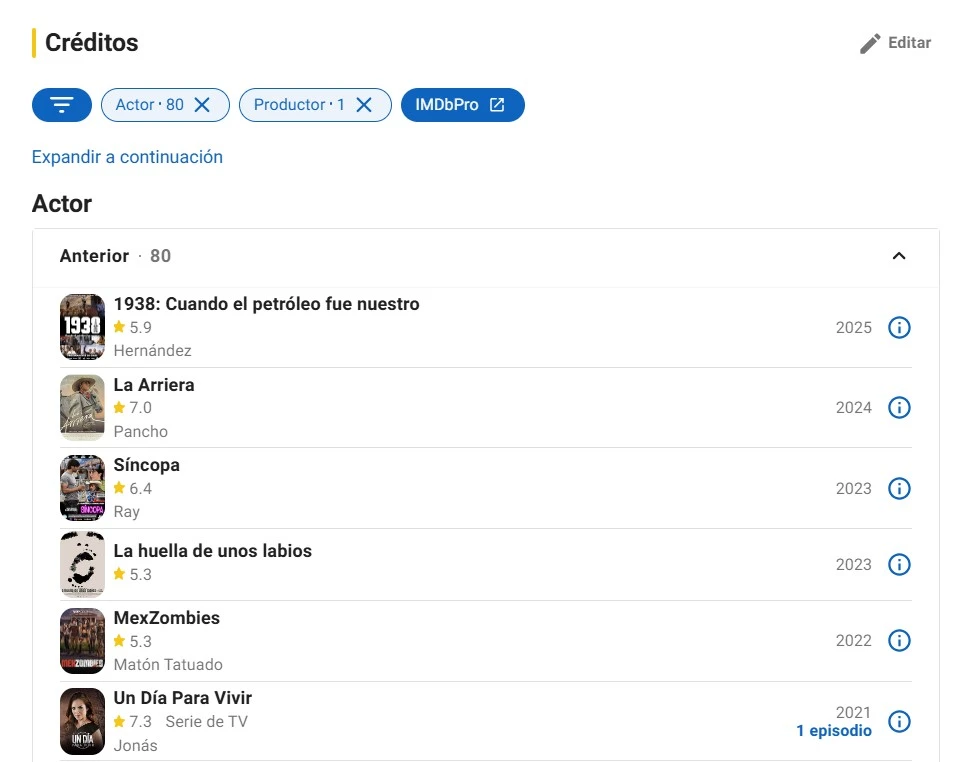The height and width of the screenshot is (762, 963).
Task: Open MexZombies poster thumbnail
Action: [x=82, y=640]
